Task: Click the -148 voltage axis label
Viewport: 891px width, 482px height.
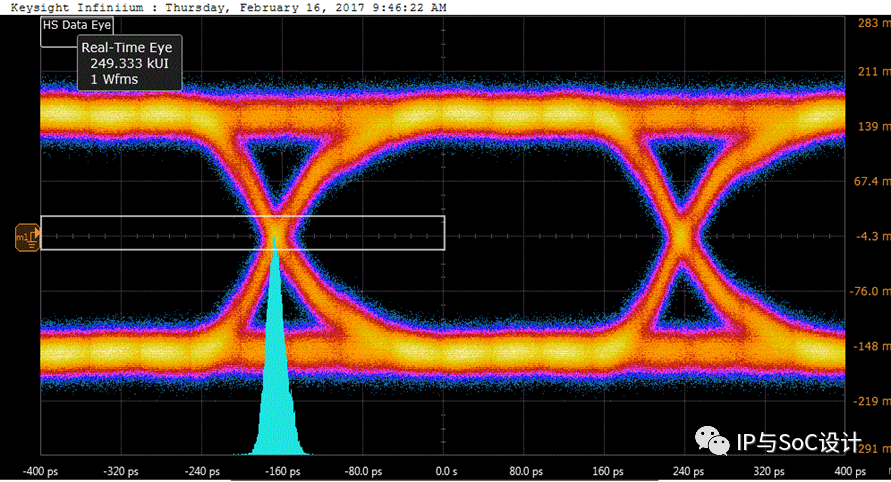Action: pyautogui.click(x=872, y=346)
